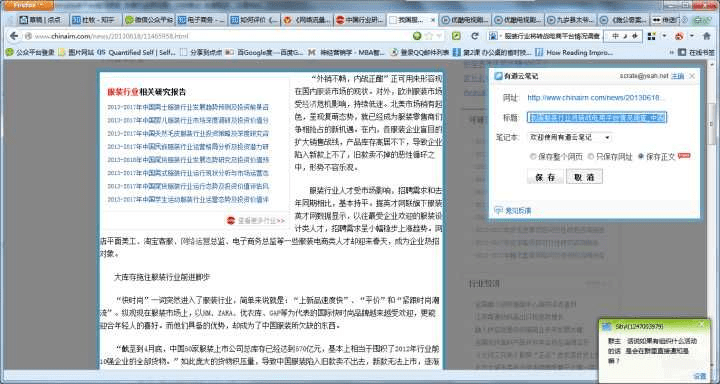Click the 中 input-method toolbar button
The height and width of the screenshot is (384, 720).
[615, 36]
